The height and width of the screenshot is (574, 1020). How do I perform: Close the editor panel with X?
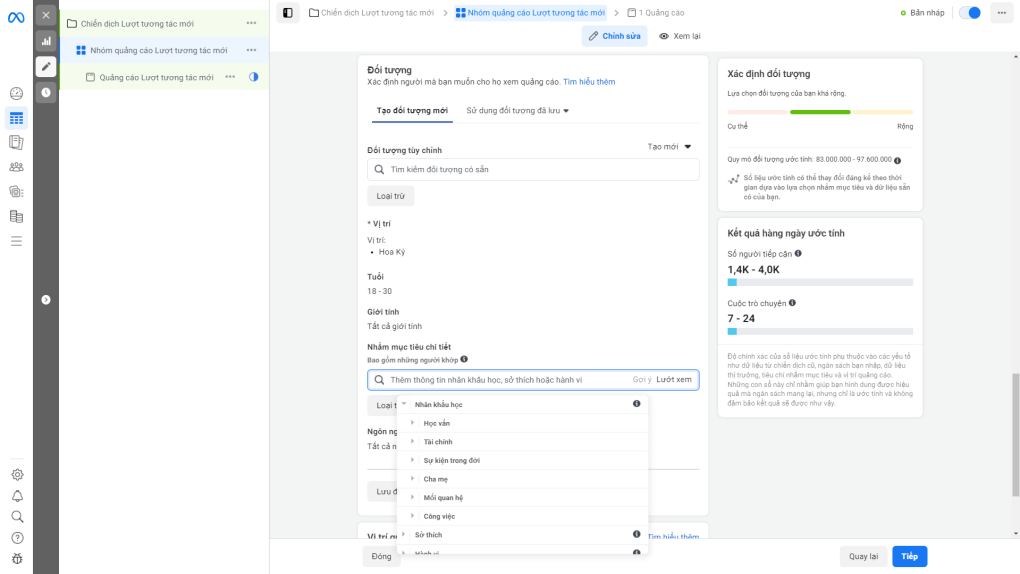(46, 15)
